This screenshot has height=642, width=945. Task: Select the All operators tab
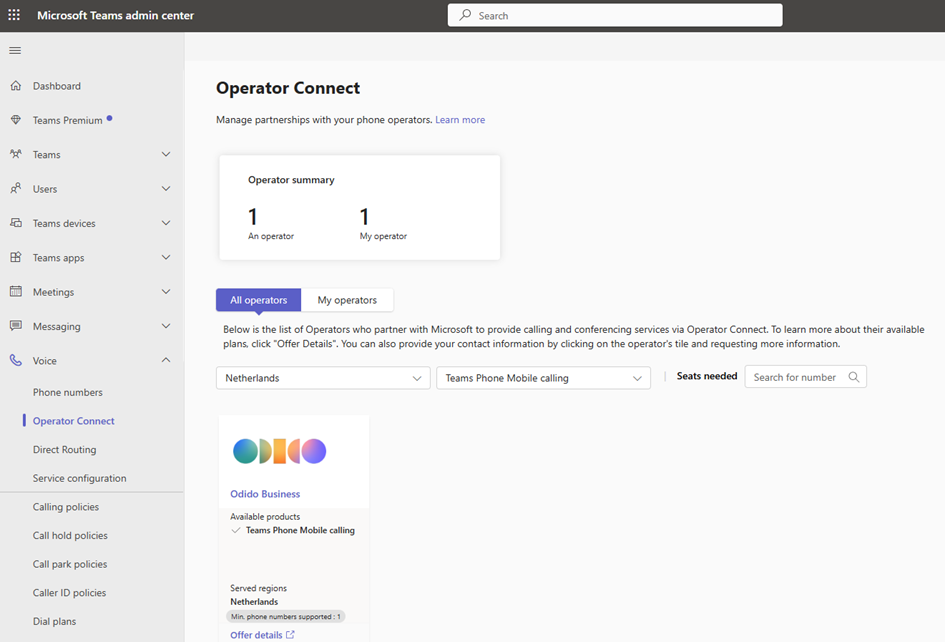[258, 300]
